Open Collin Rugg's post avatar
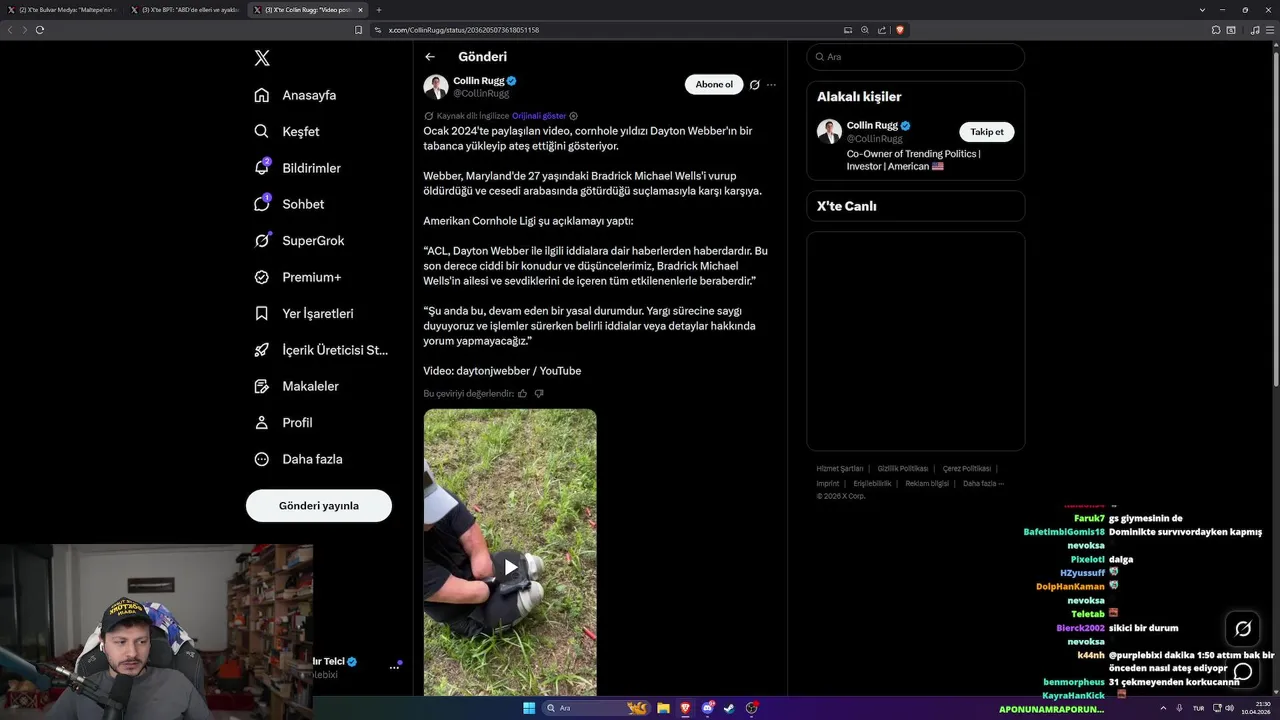This screenshot has height=720, width=1280. 436,86
